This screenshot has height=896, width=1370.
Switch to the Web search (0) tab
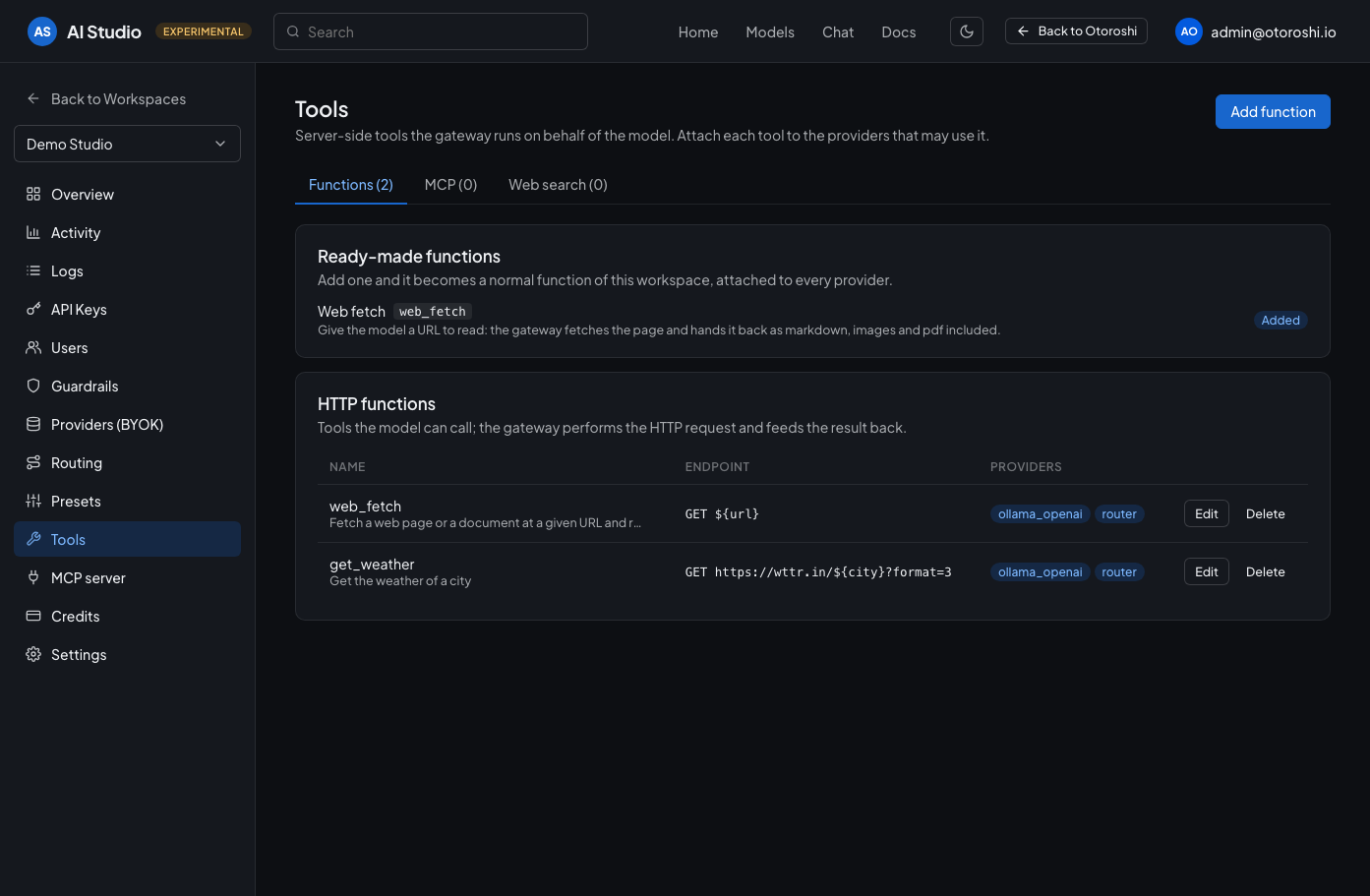[x=558, y=185]
